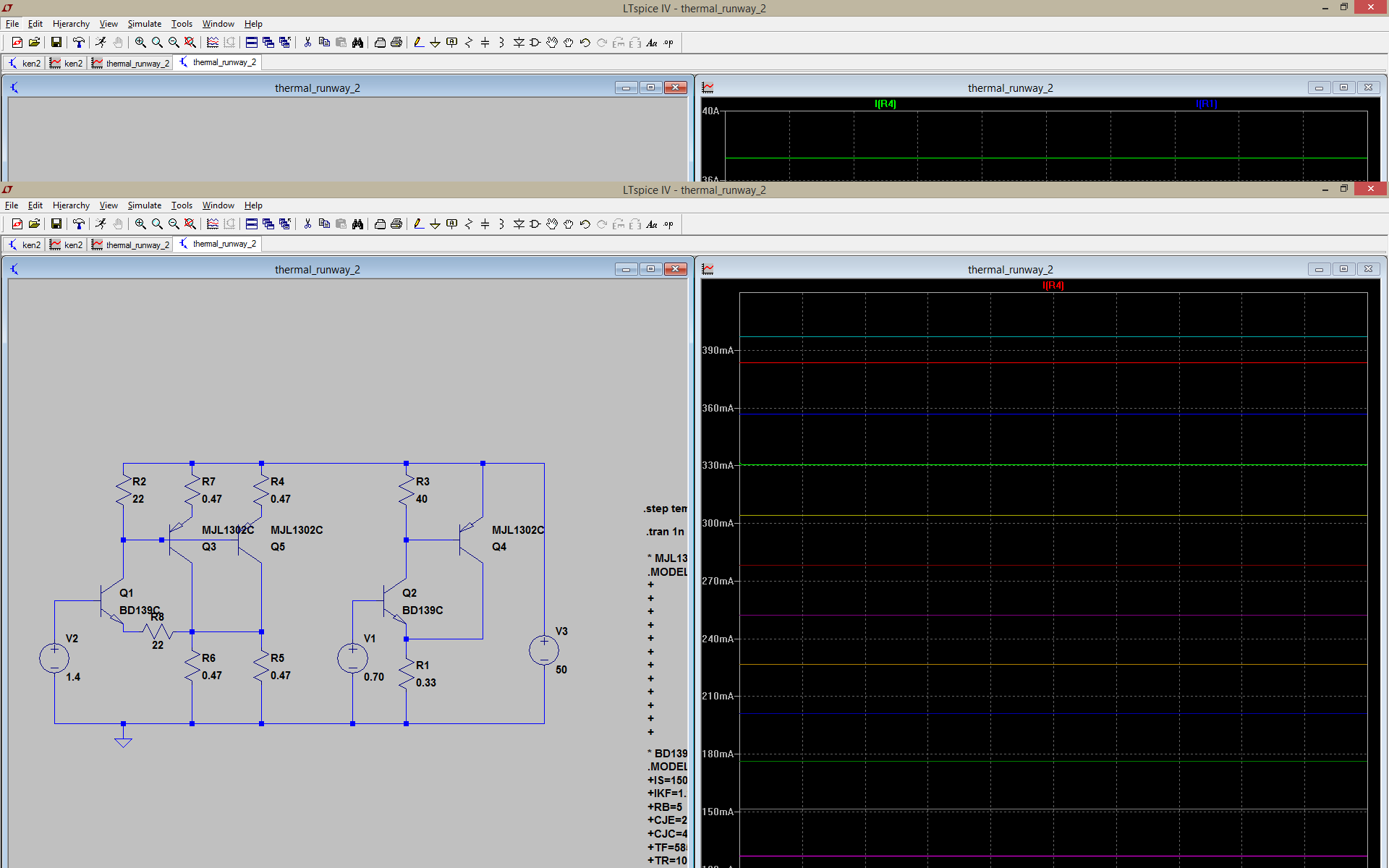
Task: Maximize front thermal_runway_2 waveform sub-window
Action: click(x=1343, y=269)
